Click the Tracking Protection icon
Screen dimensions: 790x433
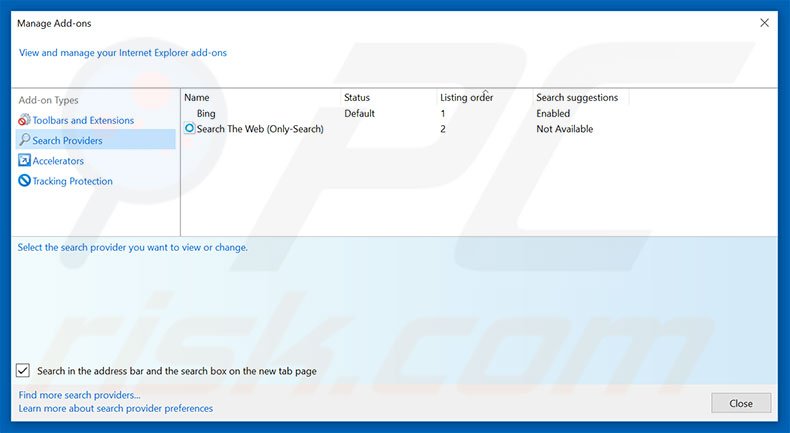tap(24, 180)
